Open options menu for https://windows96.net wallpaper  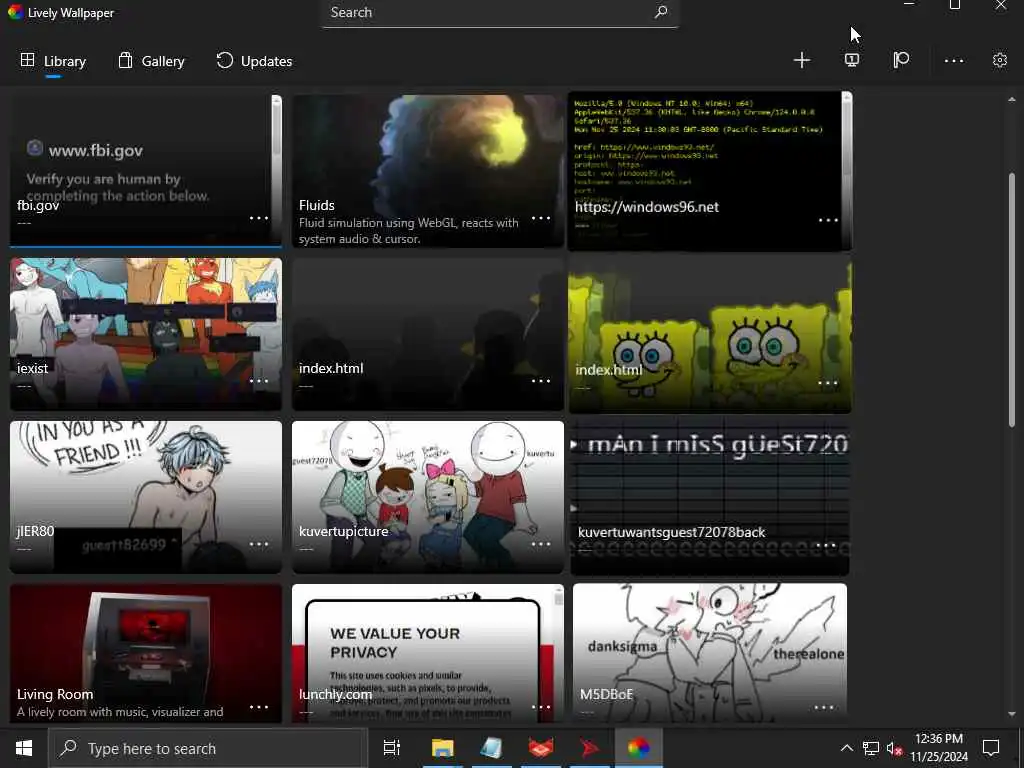tap(828, 220)
